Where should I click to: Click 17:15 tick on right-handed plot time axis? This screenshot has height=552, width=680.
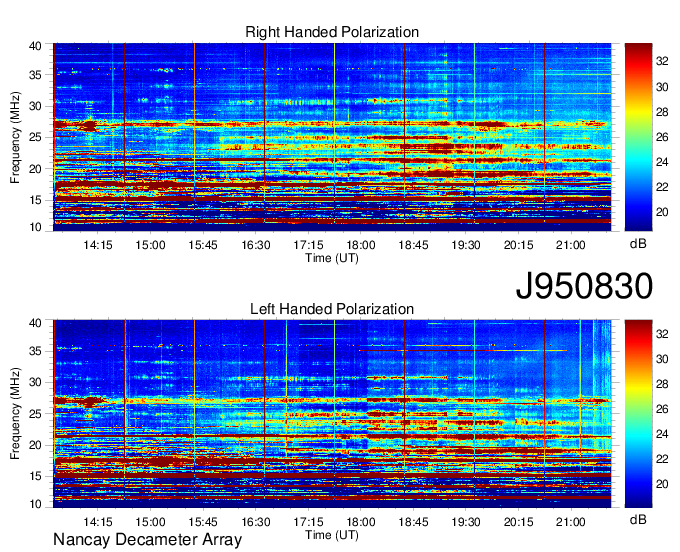pyautogui.click(x=308, y=245)
